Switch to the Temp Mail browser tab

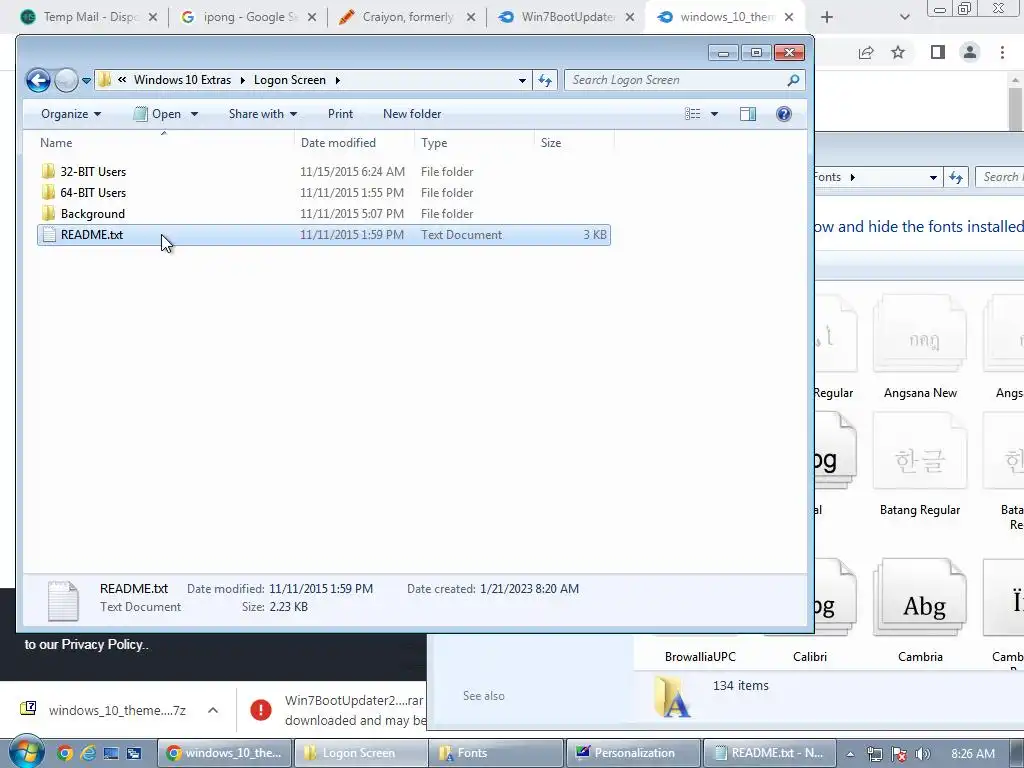(x=88, y=17)
